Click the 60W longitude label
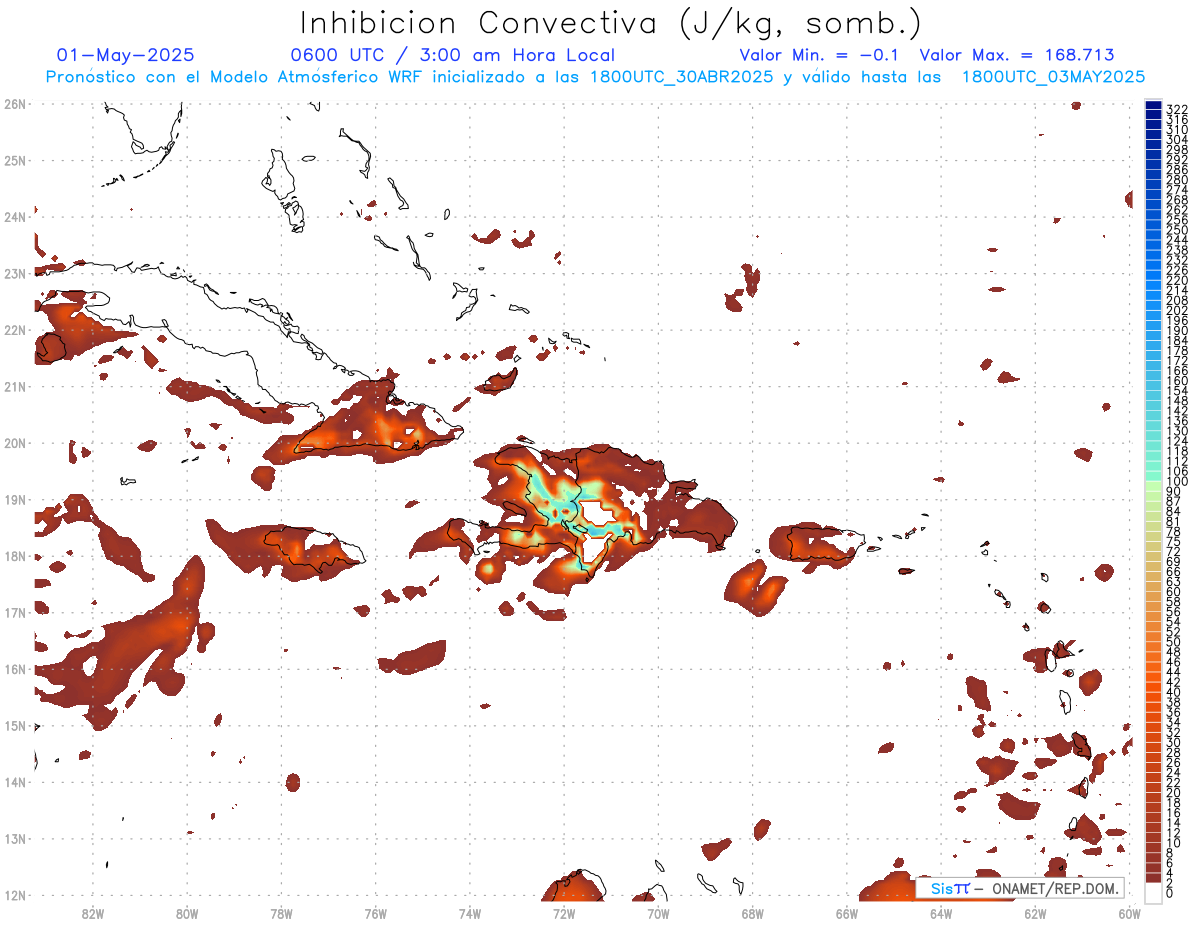The width and height of the screenshot is (1200, 927). pyautogui.click(x=1130, y=913)
